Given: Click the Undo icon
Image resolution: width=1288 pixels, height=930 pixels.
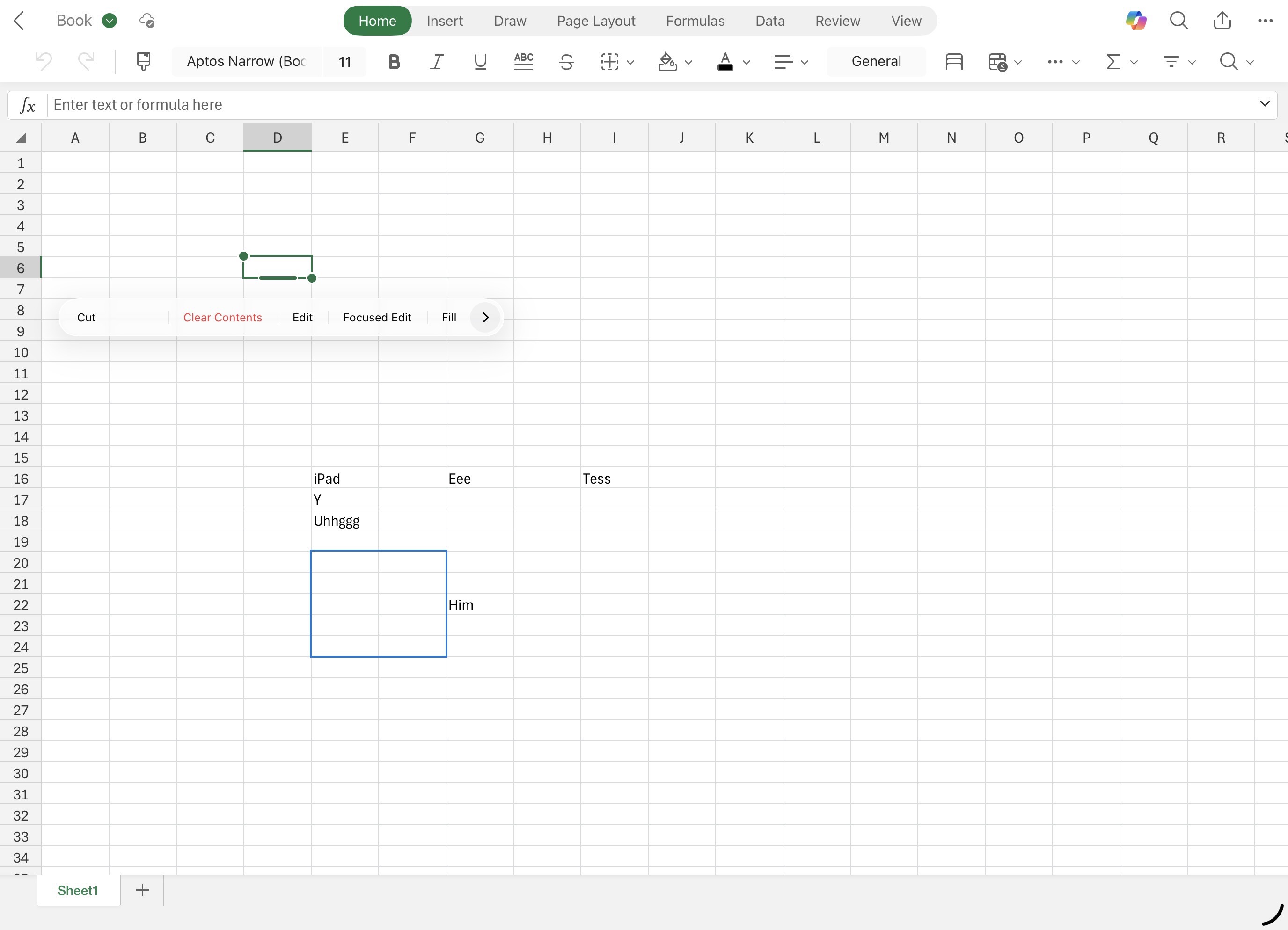Looking at the screenshot, I should [x=44, y=61].
